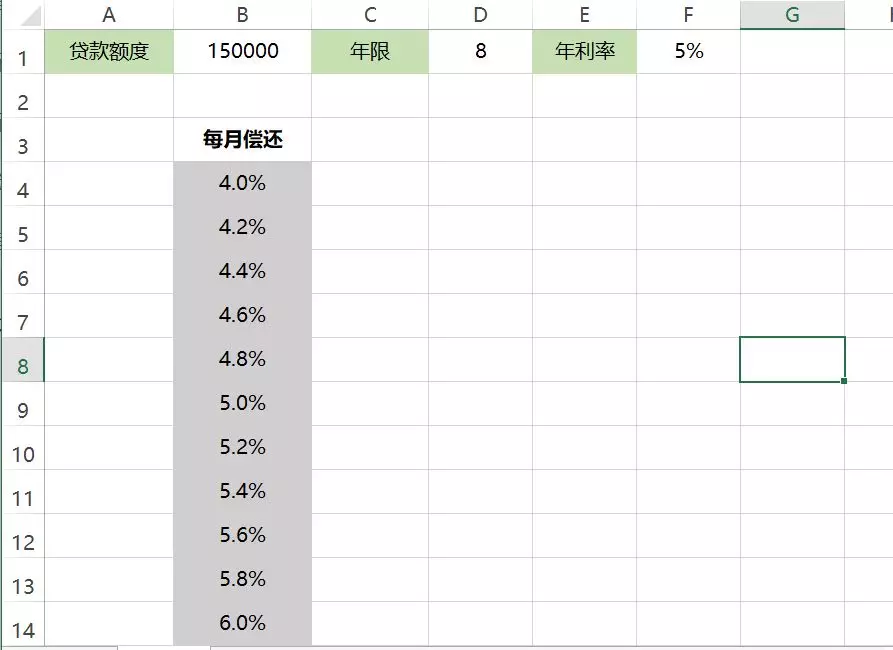Select the cell containing 8 years
The height and width of the screenshot is (650, 893).
[x=481, y=51]
